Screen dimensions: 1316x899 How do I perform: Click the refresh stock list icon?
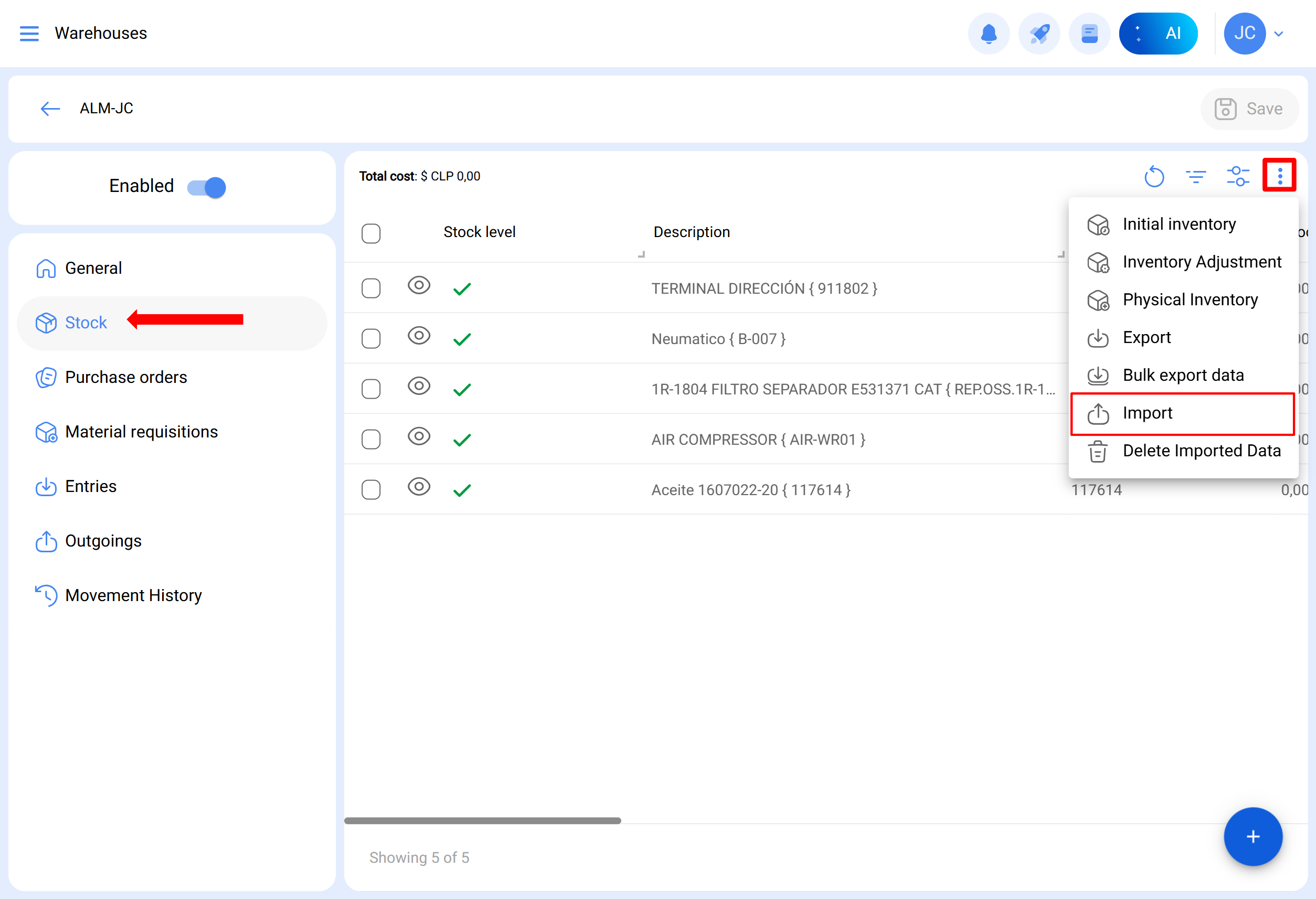point(1153,177)
